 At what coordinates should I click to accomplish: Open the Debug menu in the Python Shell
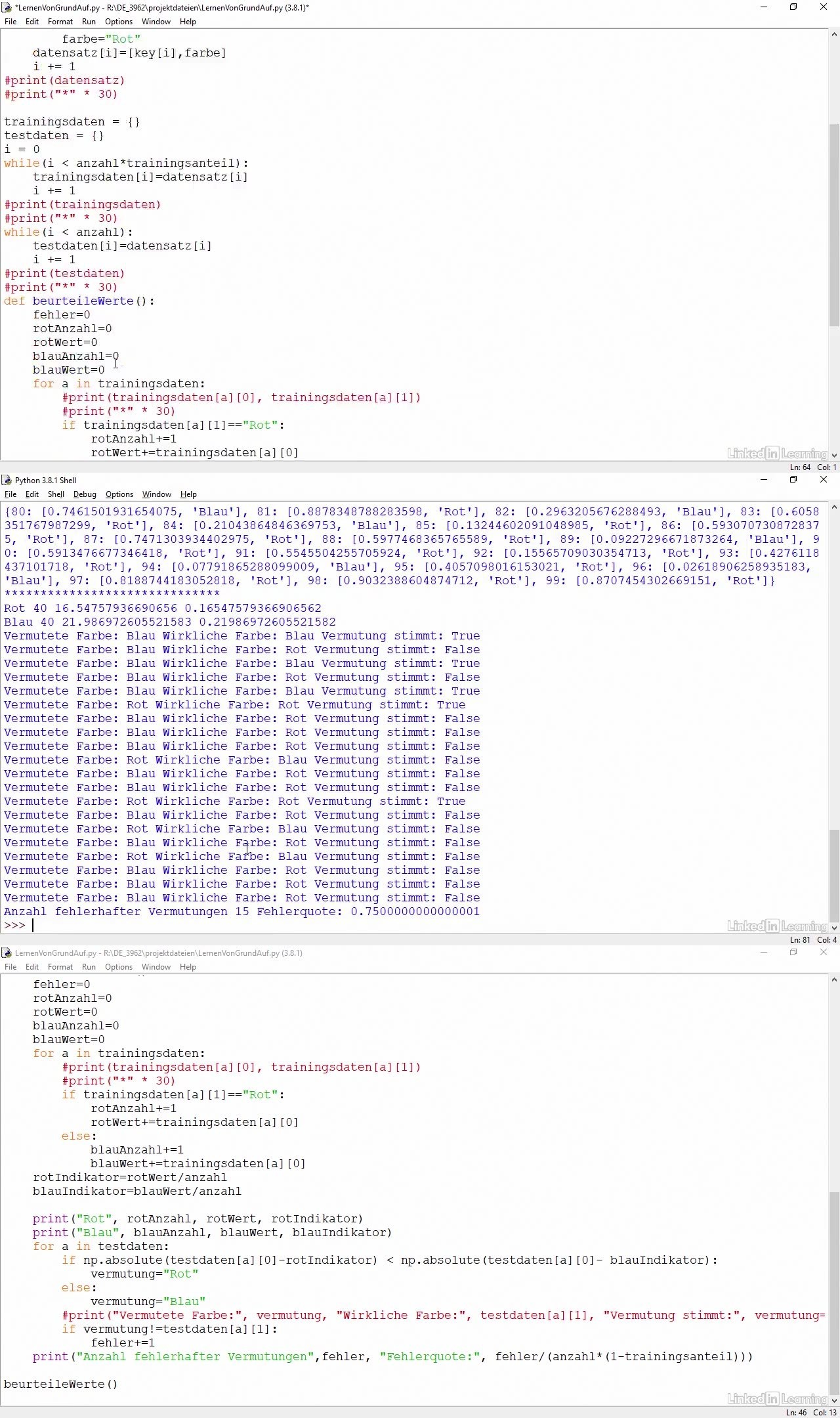(x=85, y=494)
